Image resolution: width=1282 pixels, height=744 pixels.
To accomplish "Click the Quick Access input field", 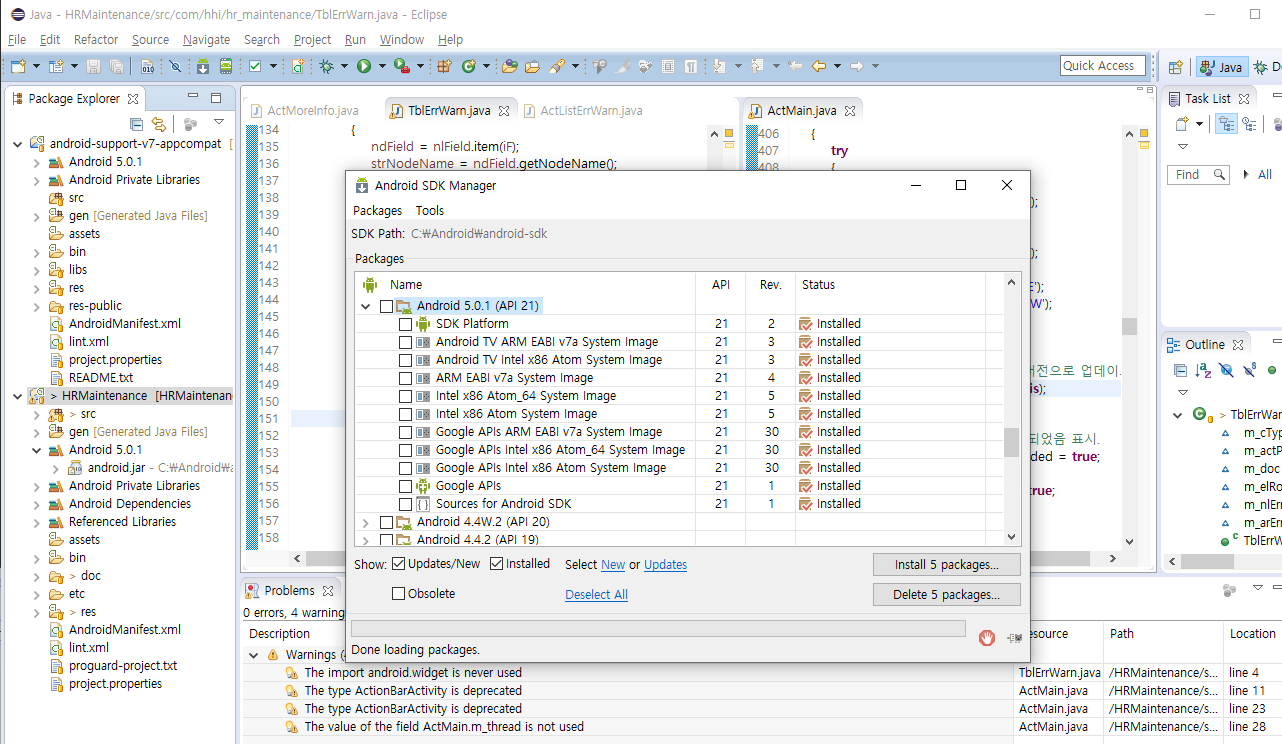I will coord(1103,66).
